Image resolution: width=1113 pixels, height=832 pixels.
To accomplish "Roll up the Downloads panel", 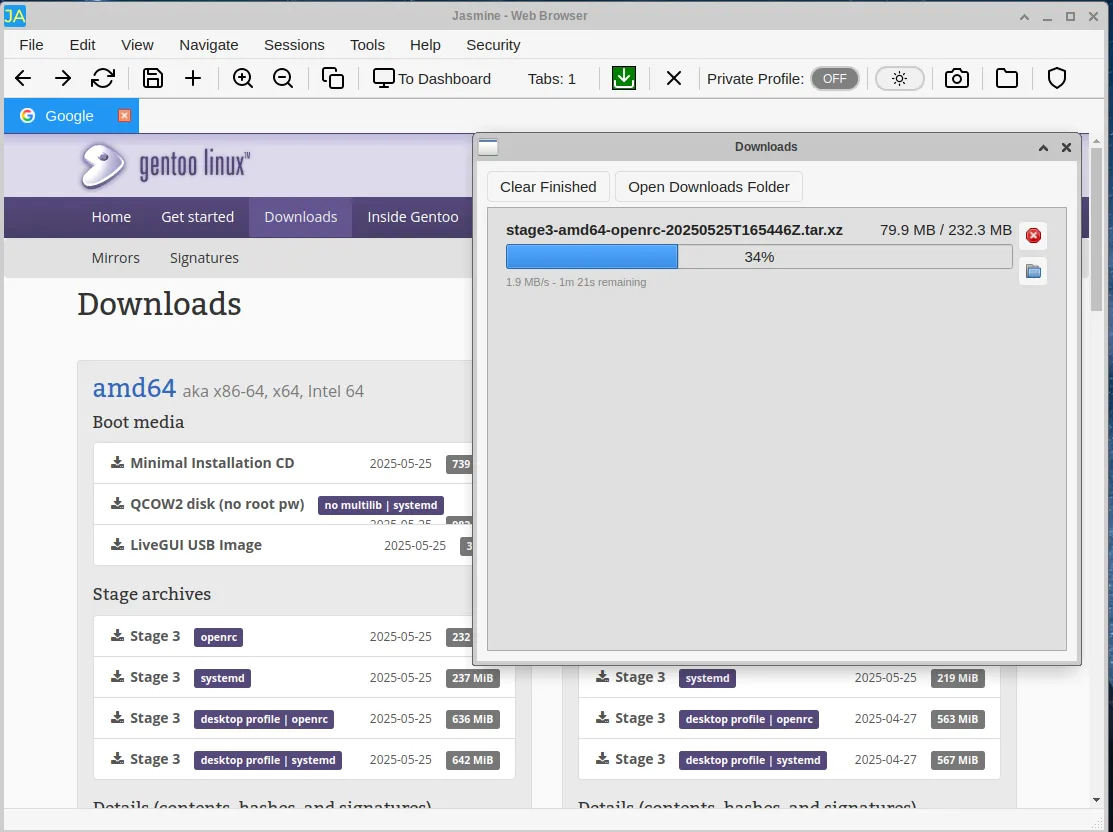I will coord(1043,147).
